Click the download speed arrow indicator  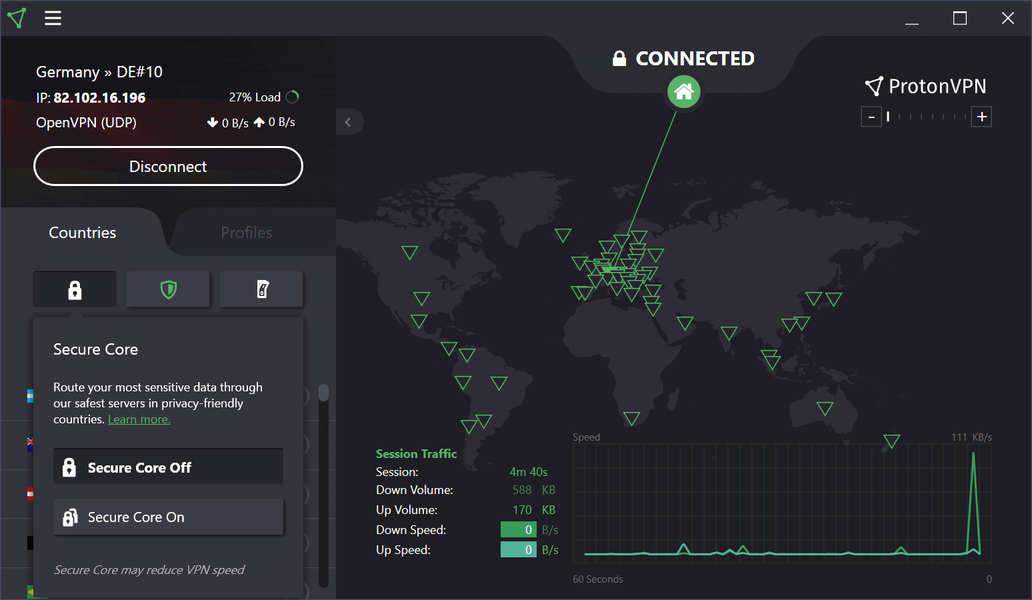(x=212, y=122)
